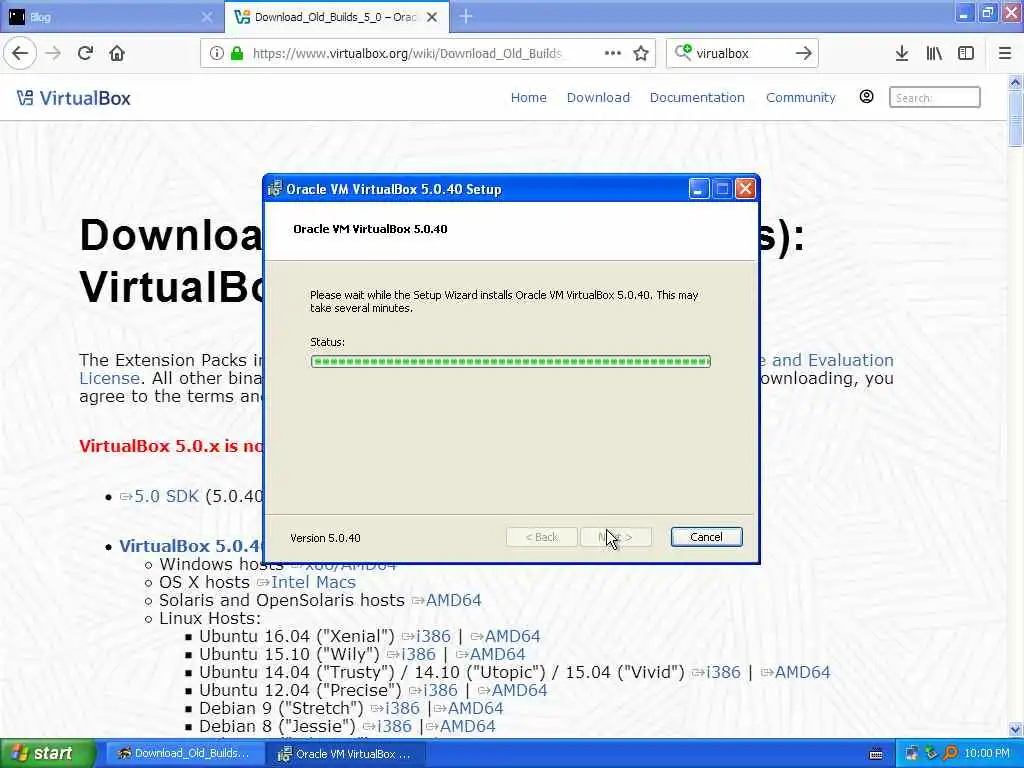Open a new tab with the plus icon
This screenshot has height=768, width=1024.
(466, 16)
